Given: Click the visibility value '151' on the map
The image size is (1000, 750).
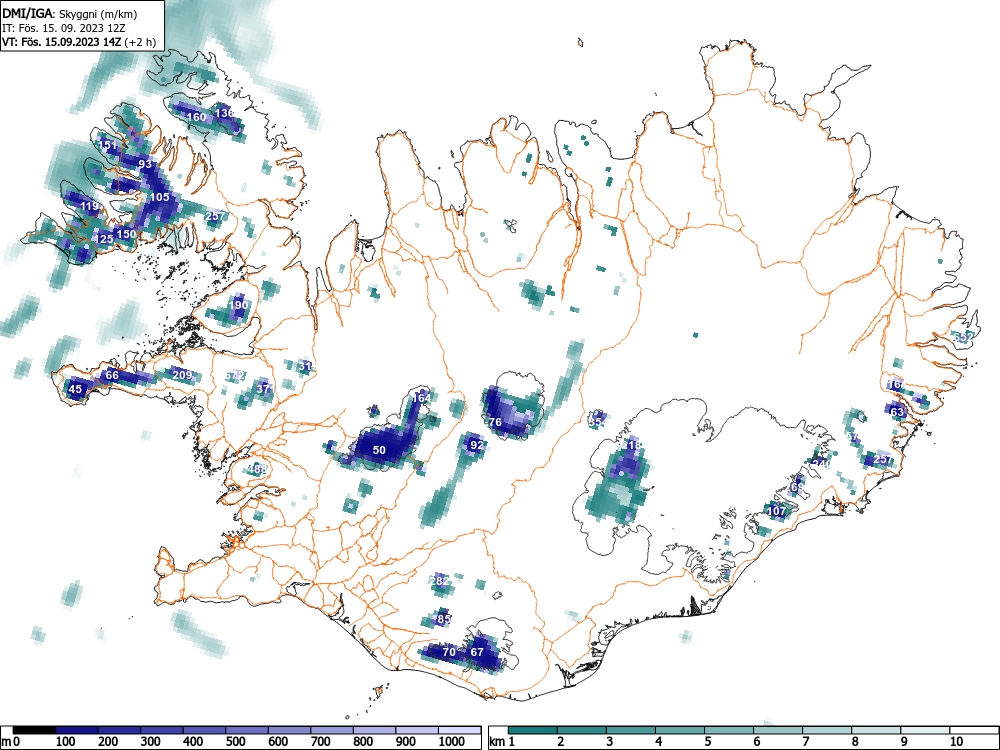Looking at the screenshot, I should pos(108,145).
